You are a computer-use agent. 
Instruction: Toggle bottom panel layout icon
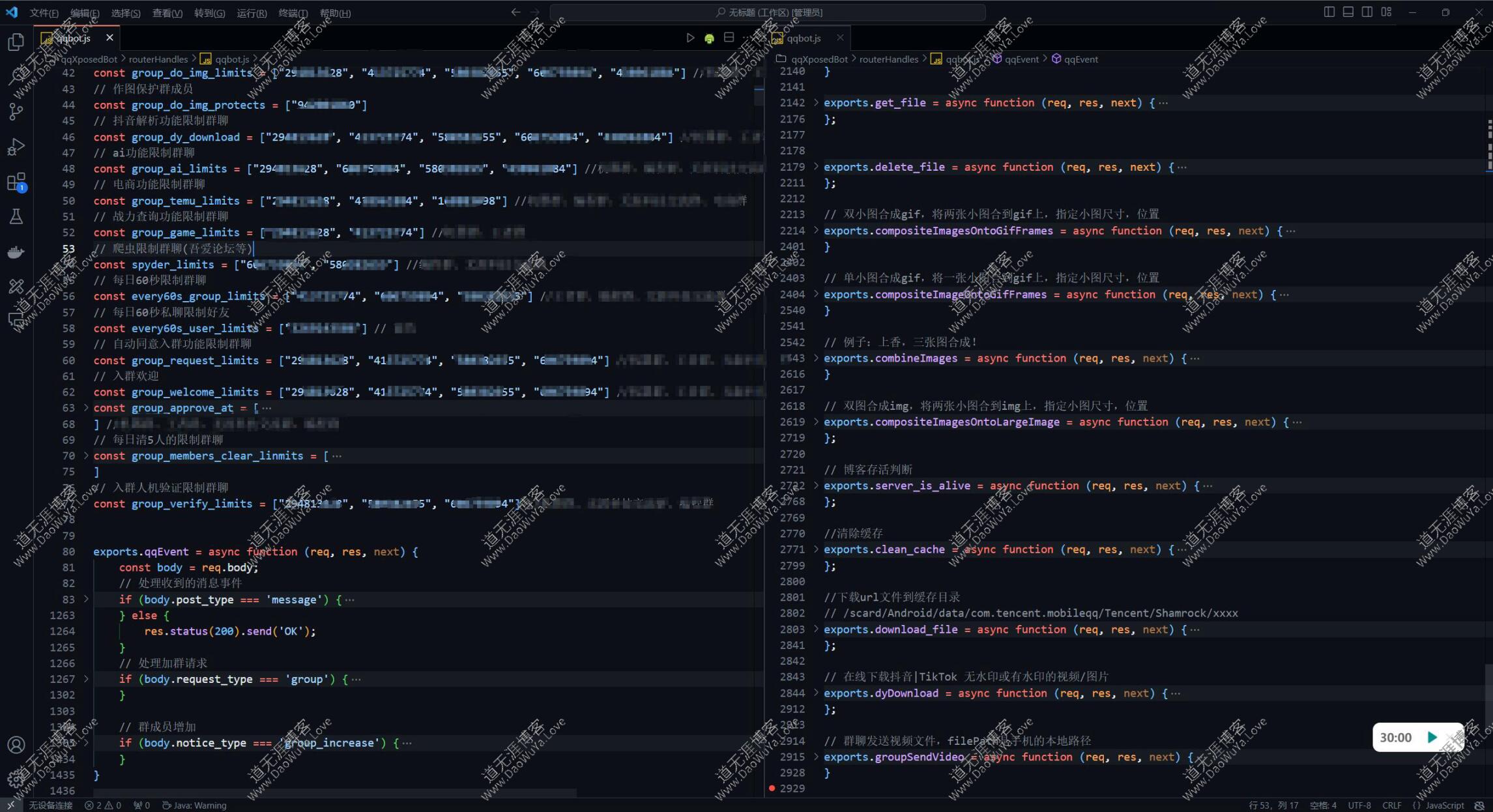coord(1348,12)
